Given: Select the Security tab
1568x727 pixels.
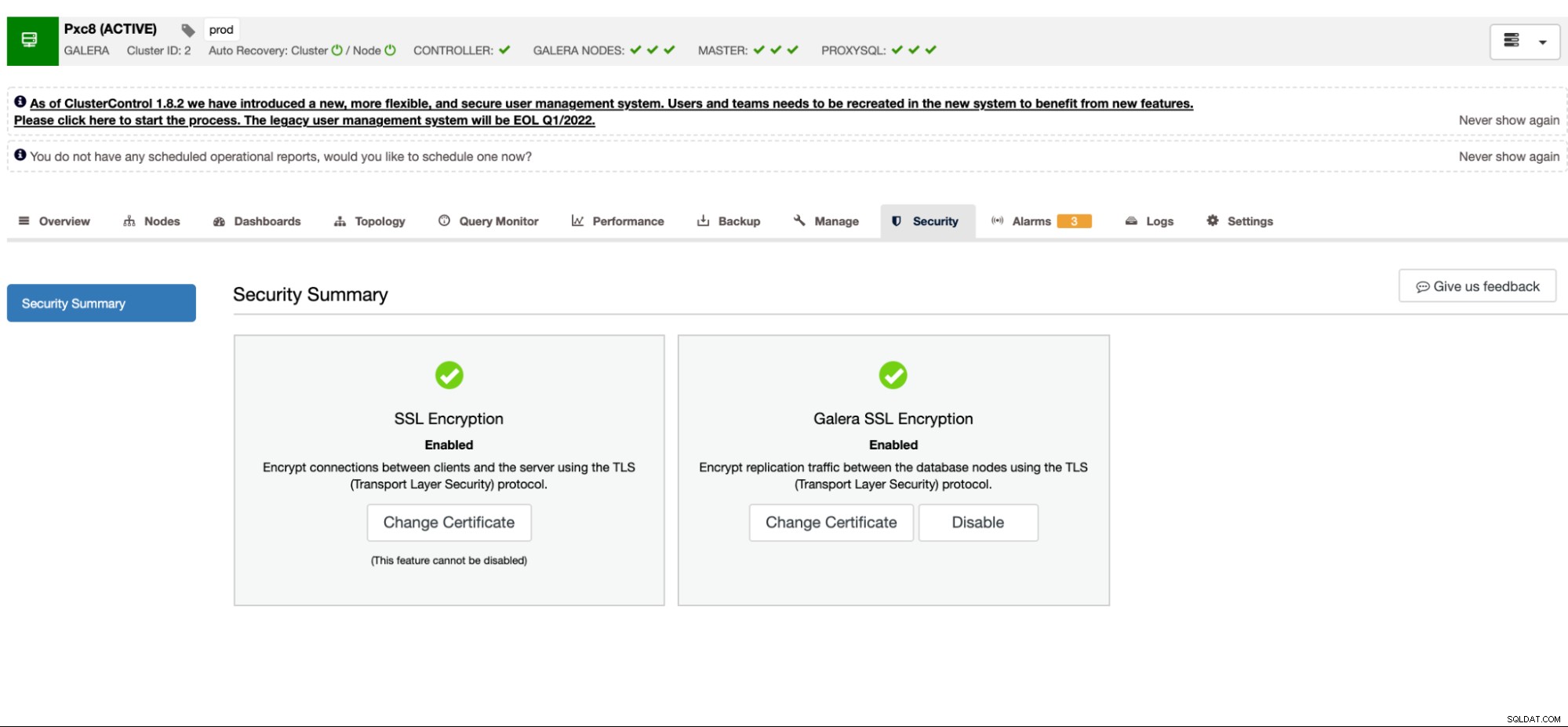Looking at the screenshot, I should [927, 221].
